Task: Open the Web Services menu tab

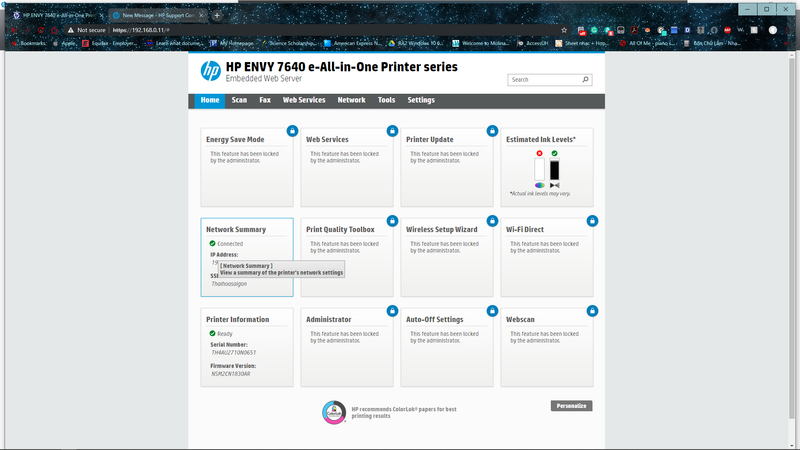Action: [x=304, y=100]
